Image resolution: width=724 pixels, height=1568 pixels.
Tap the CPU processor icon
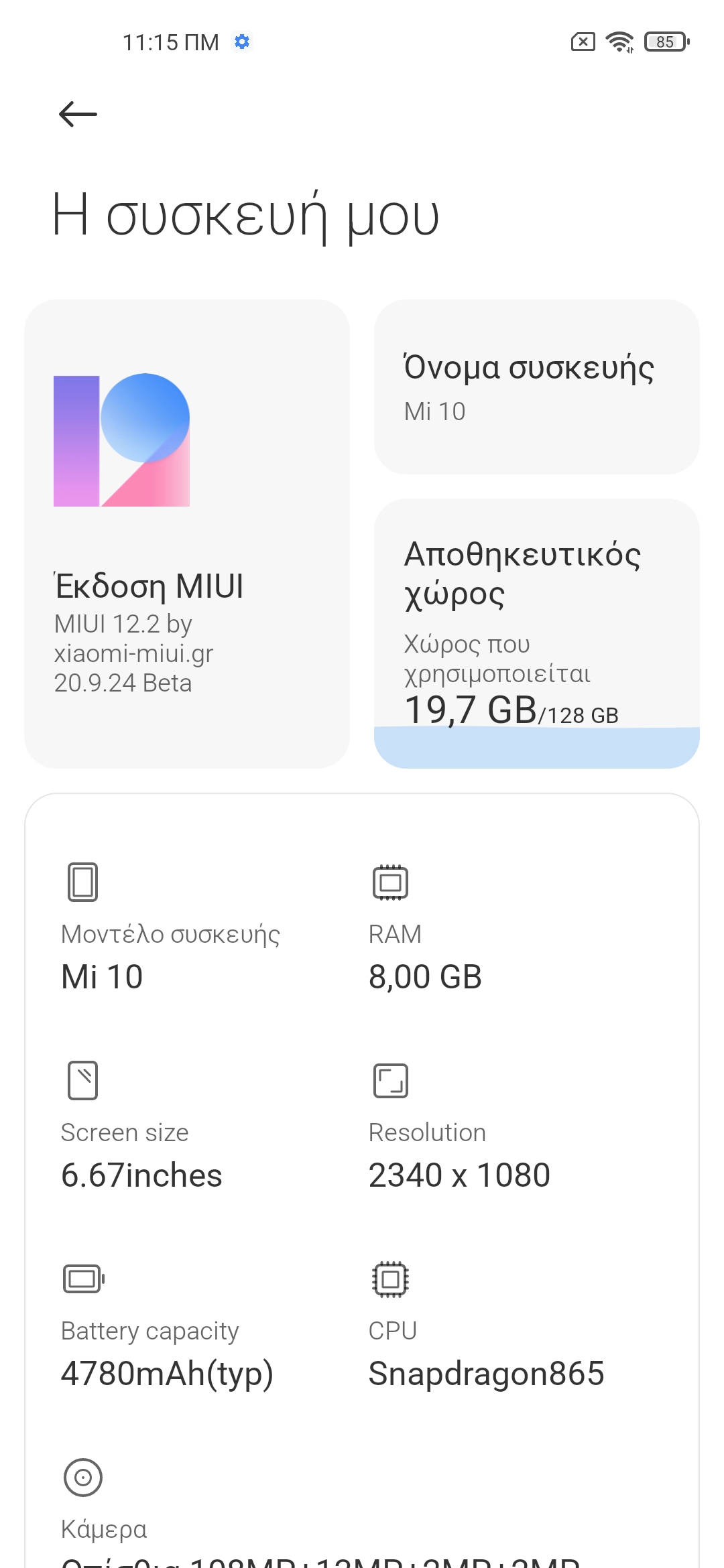[390, 1279]
